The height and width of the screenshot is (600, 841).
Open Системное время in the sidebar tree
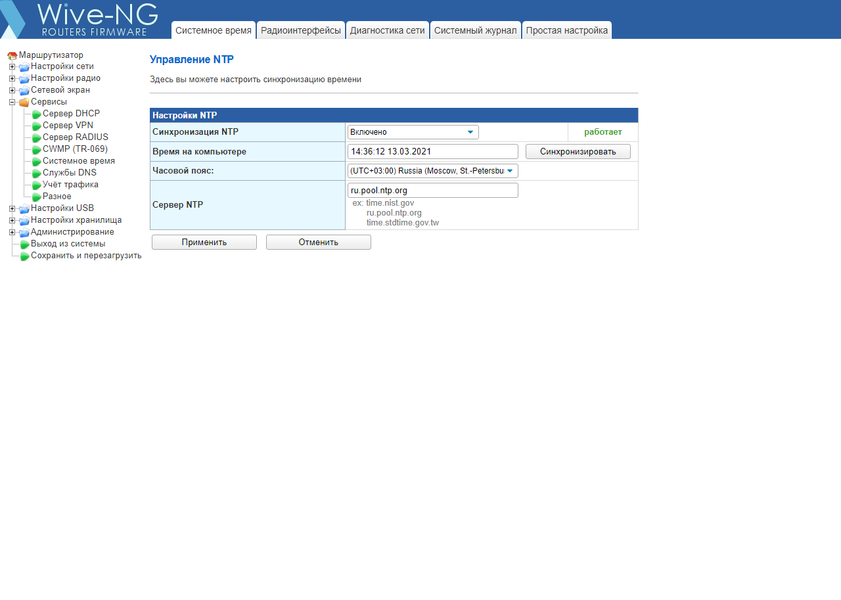pyautogui.click(x=78, y=161)
